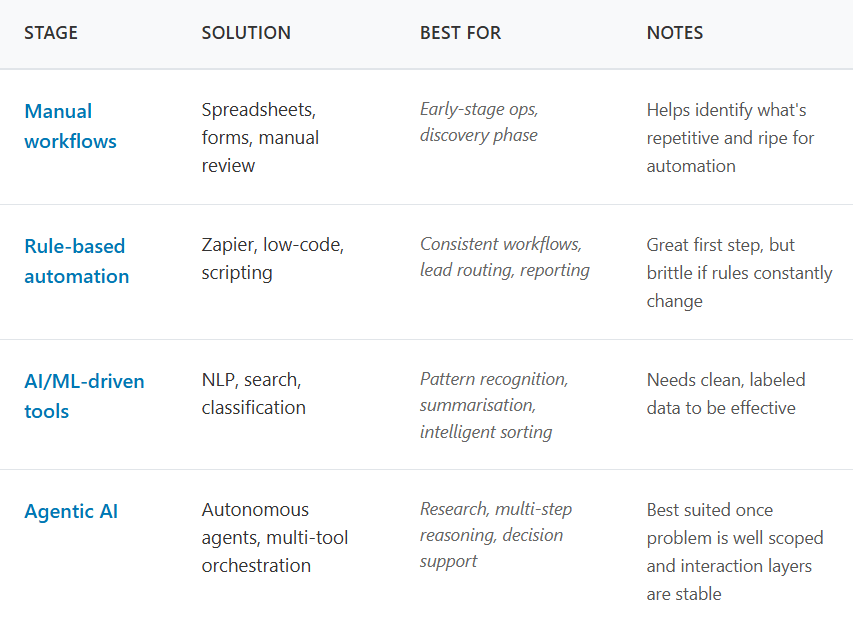Click the 'Great first step, but brittle' note

click(739, 273)
